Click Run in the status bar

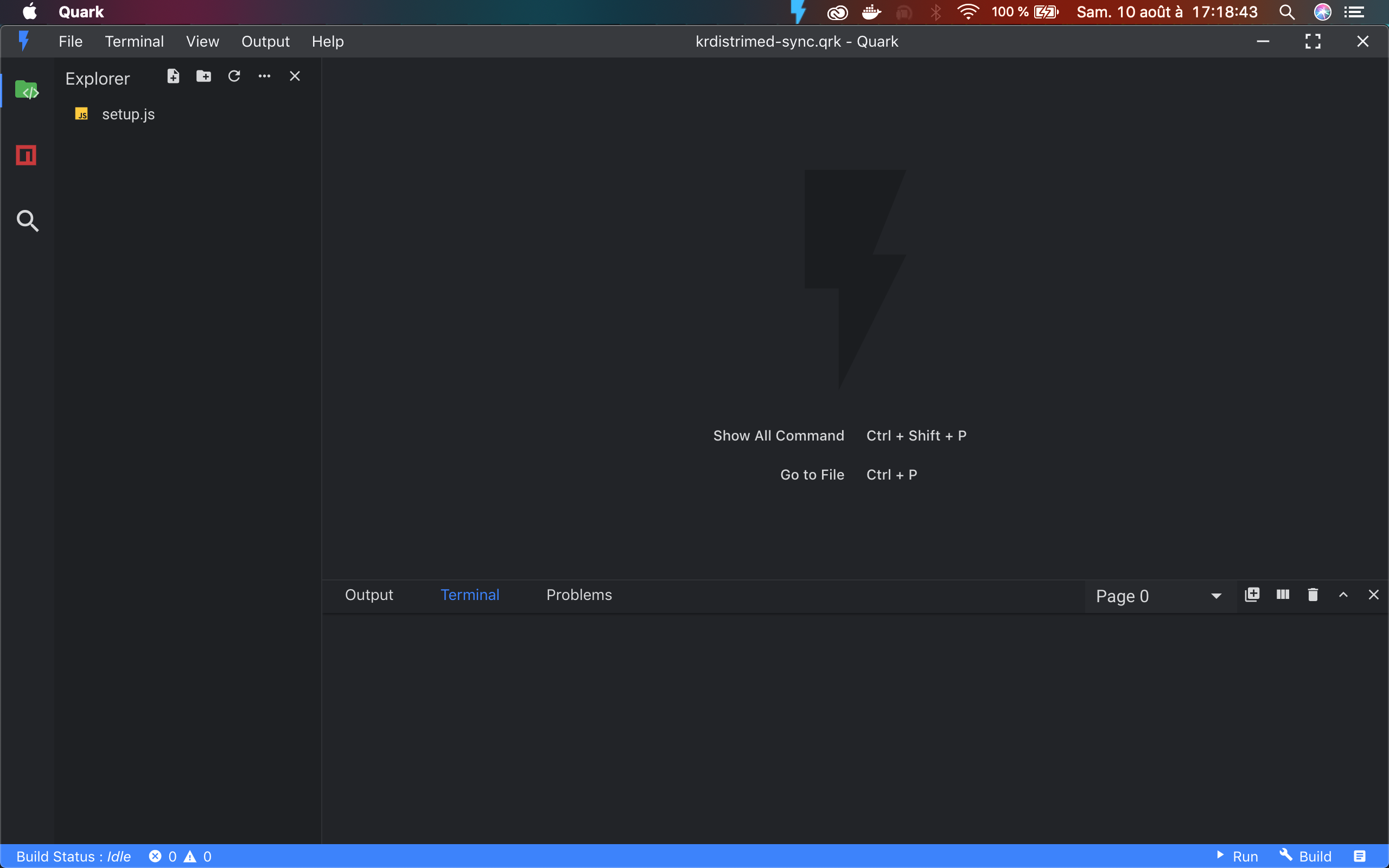tap(1238, 856)
